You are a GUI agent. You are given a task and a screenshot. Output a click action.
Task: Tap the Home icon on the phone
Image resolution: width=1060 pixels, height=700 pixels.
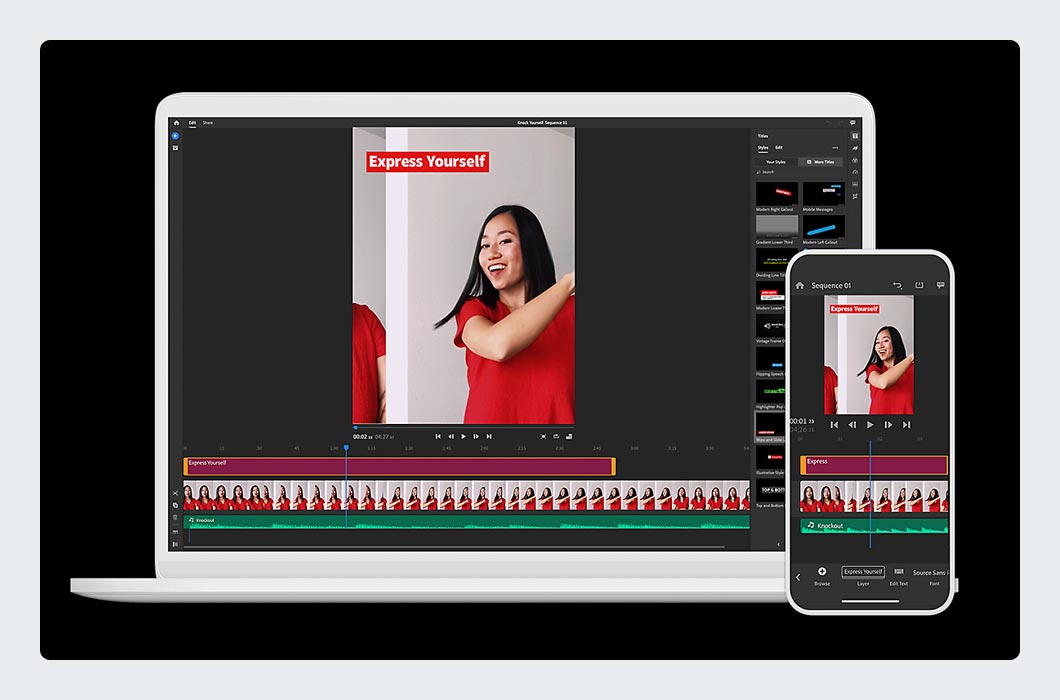coord(800,285)
